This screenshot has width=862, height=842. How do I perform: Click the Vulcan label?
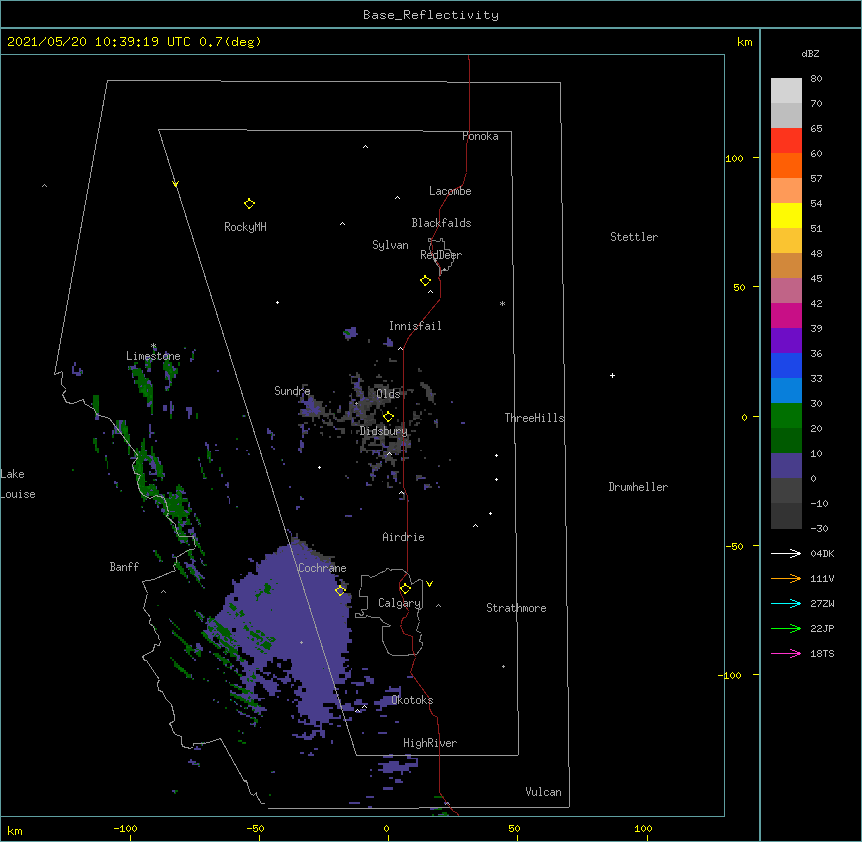coord(543,792)
